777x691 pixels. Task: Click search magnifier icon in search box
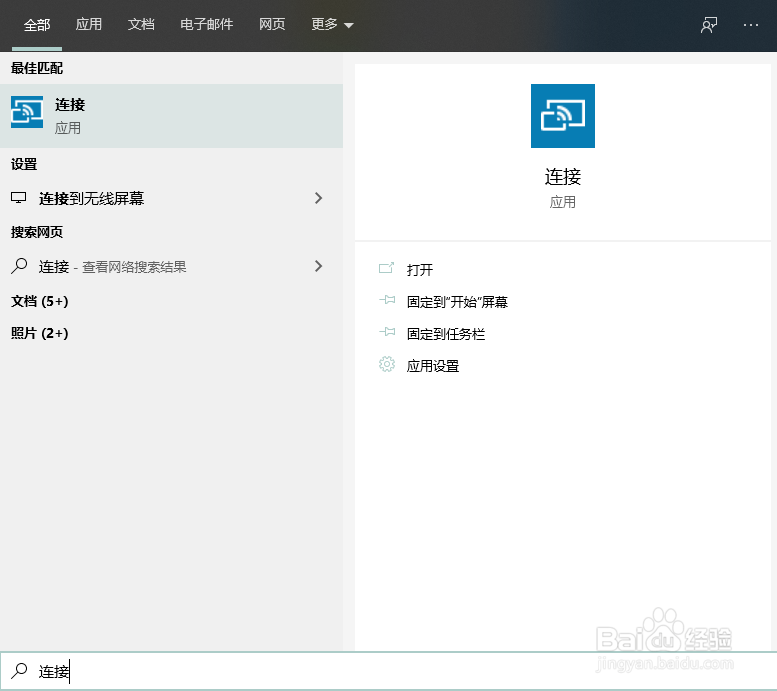point(19,671)
